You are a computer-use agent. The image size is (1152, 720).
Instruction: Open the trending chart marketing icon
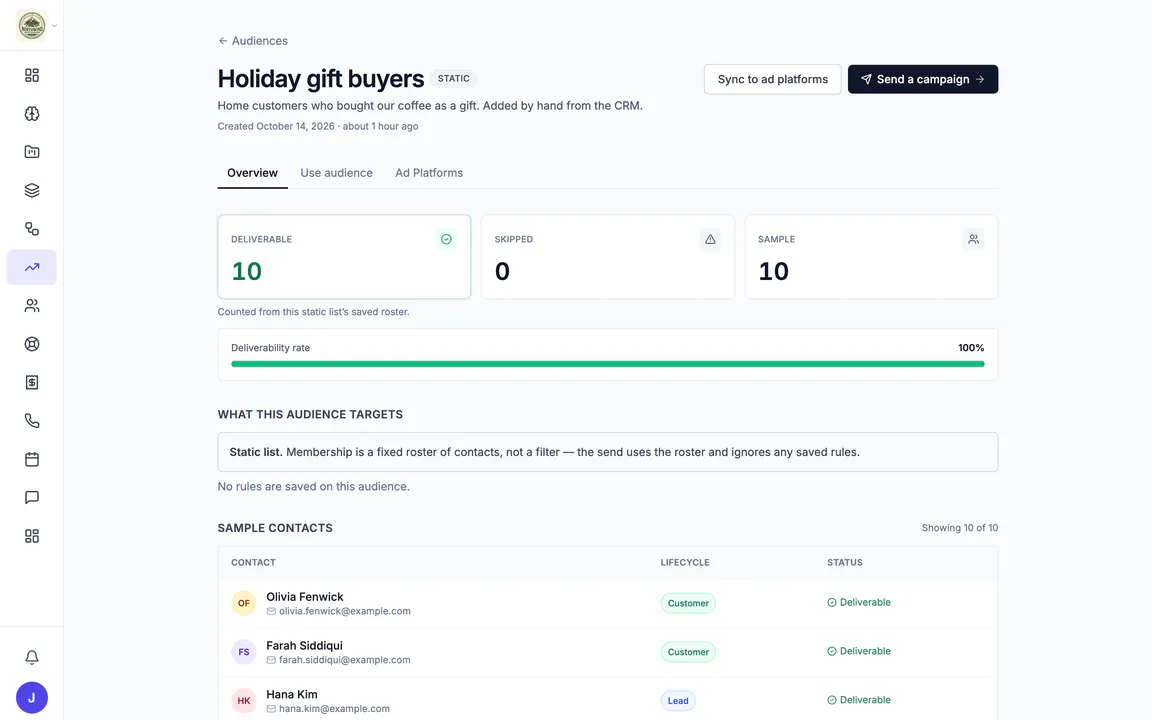(32, 267)
